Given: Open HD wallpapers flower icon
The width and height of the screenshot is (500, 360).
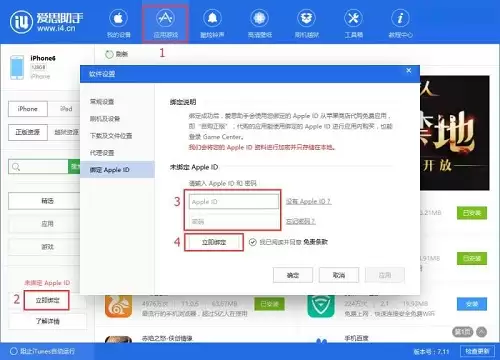Looking at the screenshot, I should click(259, 18).
